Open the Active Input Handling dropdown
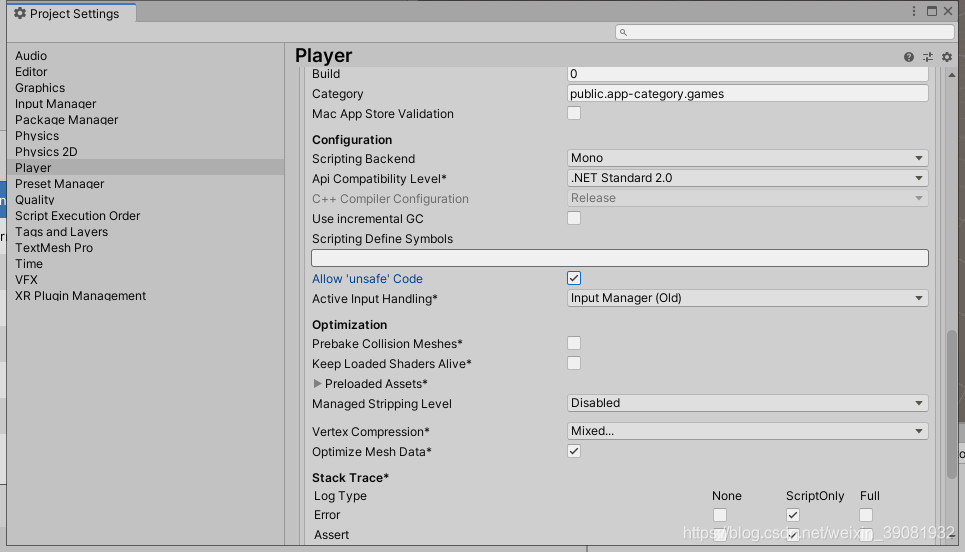Screen dimensions: 965x552 tap(747, 298)
